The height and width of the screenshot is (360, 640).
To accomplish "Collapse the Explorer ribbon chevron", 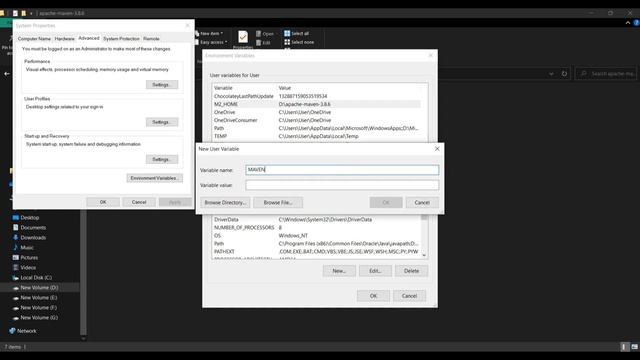I will pyautogui.click(x=628, y=23).
